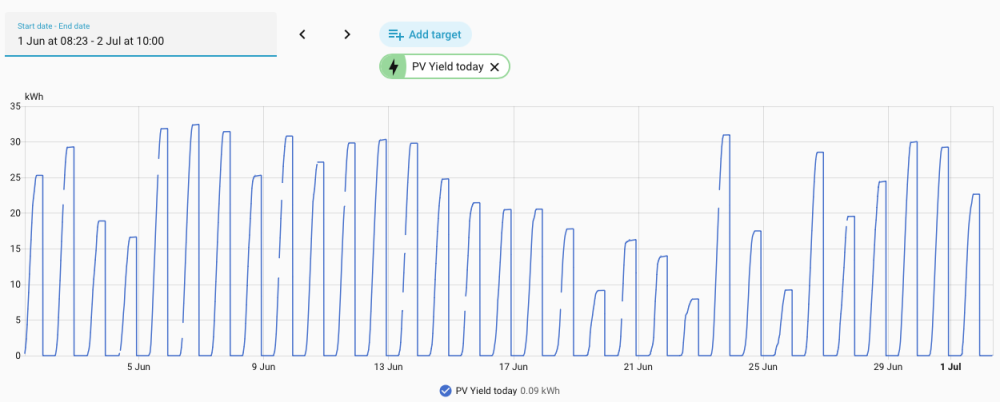Click the 0.09 kWh legend value
The image size is (1000, 402).
pos(540,391)
